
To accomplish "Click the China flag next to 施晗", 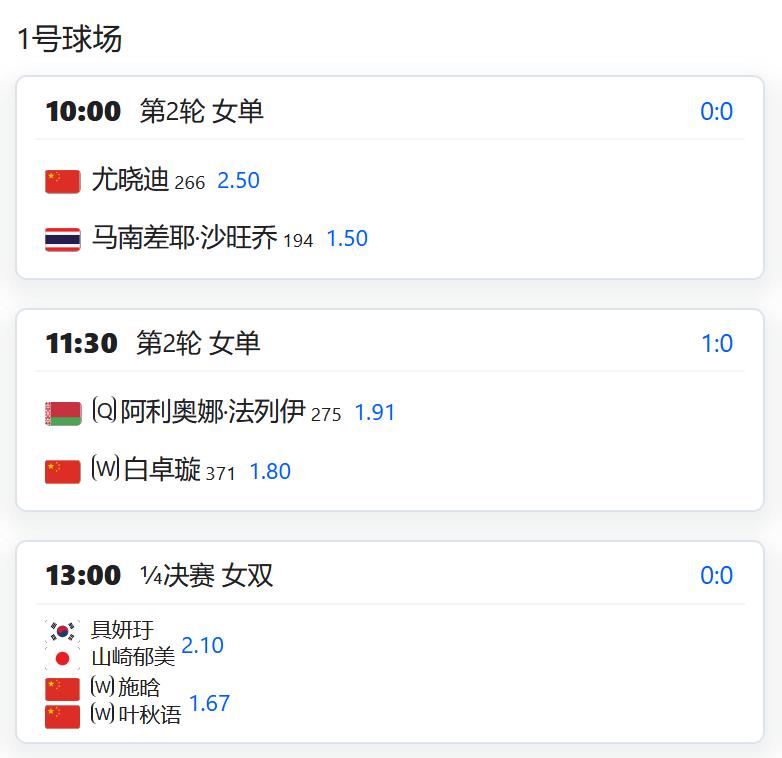I will coord(62,689).
